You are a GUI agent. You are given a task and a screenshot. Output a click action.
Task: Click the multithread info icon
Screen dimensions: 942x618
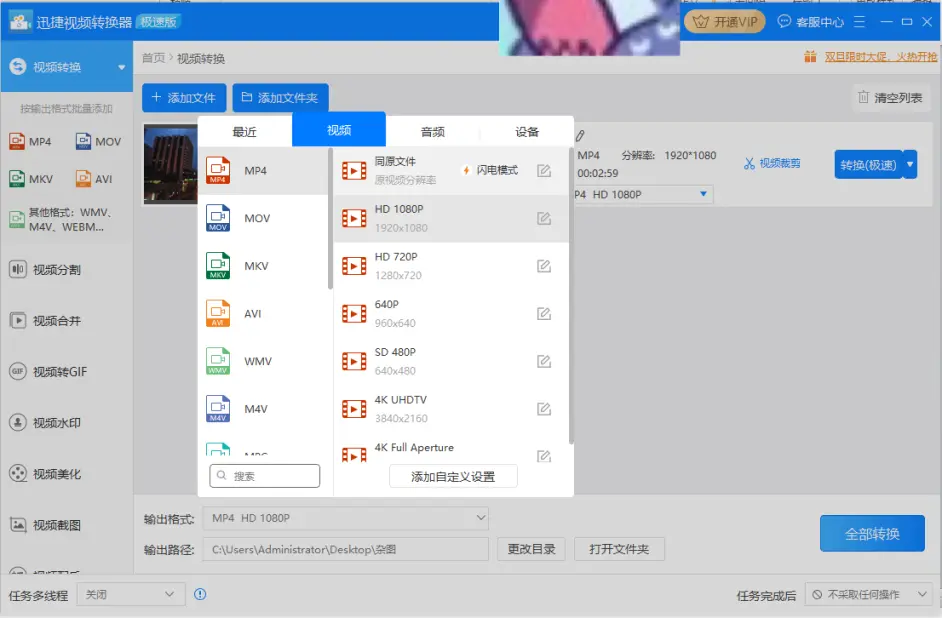(200, 594)
